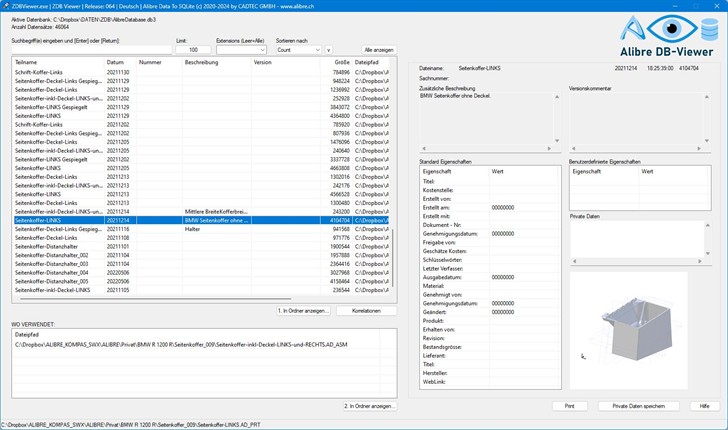Sort by Datum column header

pyautogui.click(x=120, y=62)
